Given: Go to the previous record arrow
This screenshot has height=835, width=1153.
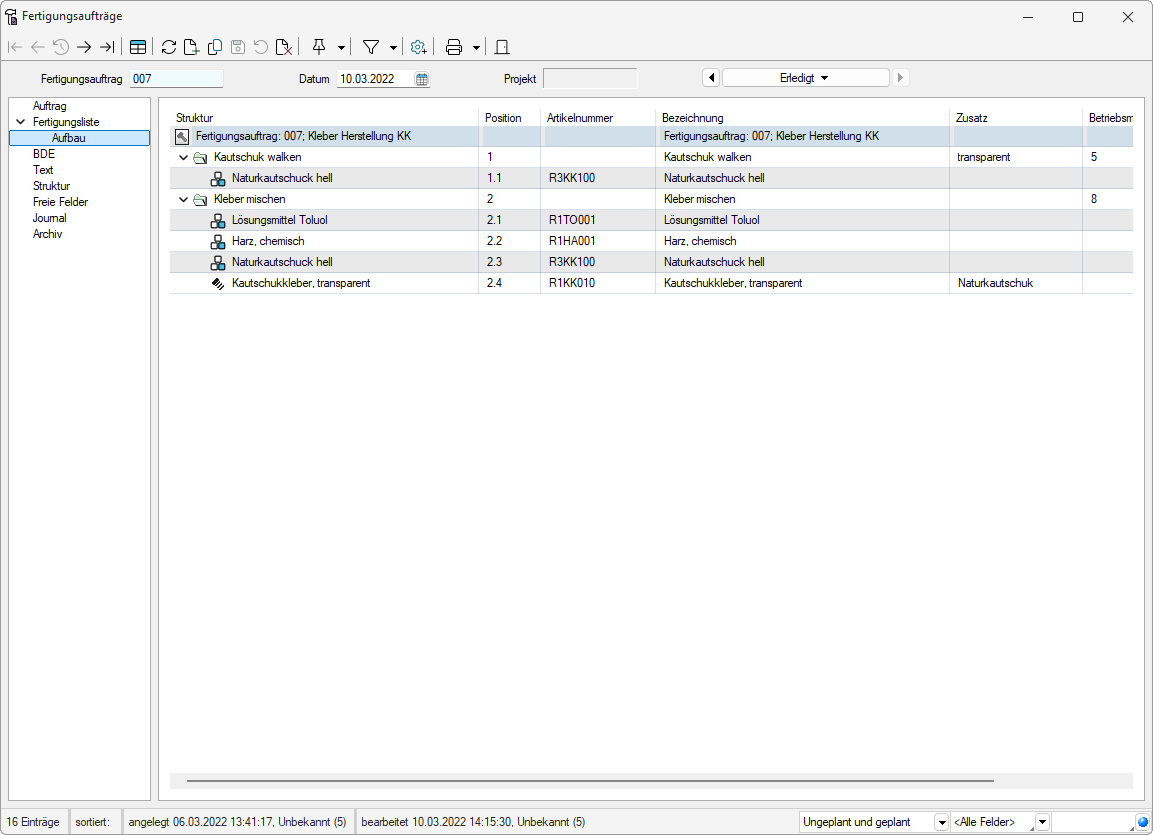Looking at the screenshot, I should [38, 47].
